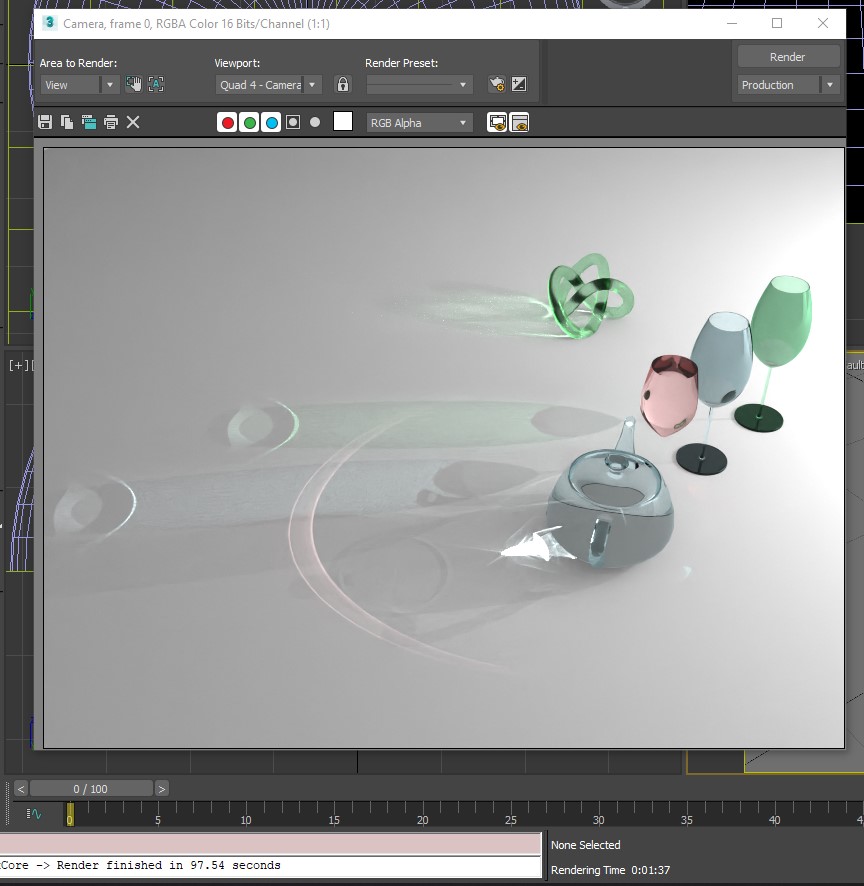Copy the rendered image to clipboard

pos(67,122)
